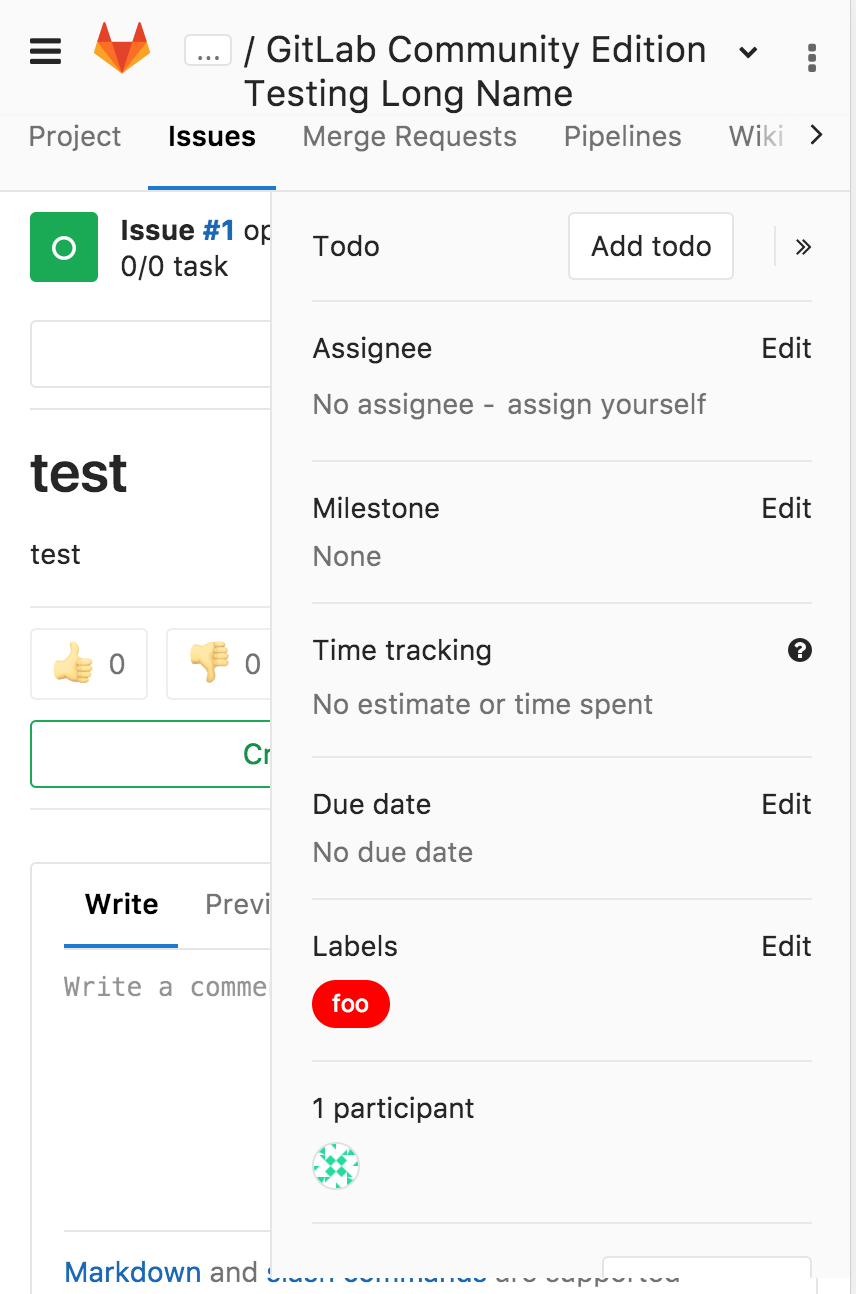Click the thumbs down emoji reaction

(x=220, y=664)
